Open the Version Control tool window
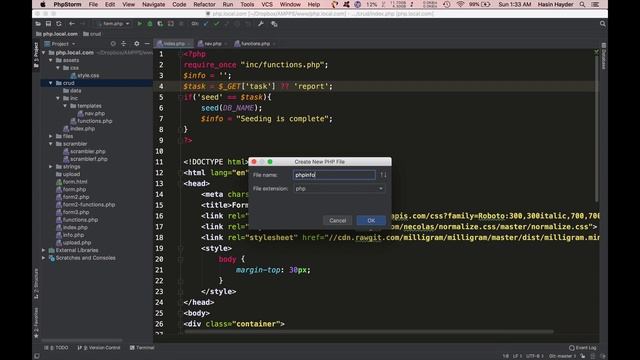Viewport: 640px width, 360px height. (x=99, y=348)
